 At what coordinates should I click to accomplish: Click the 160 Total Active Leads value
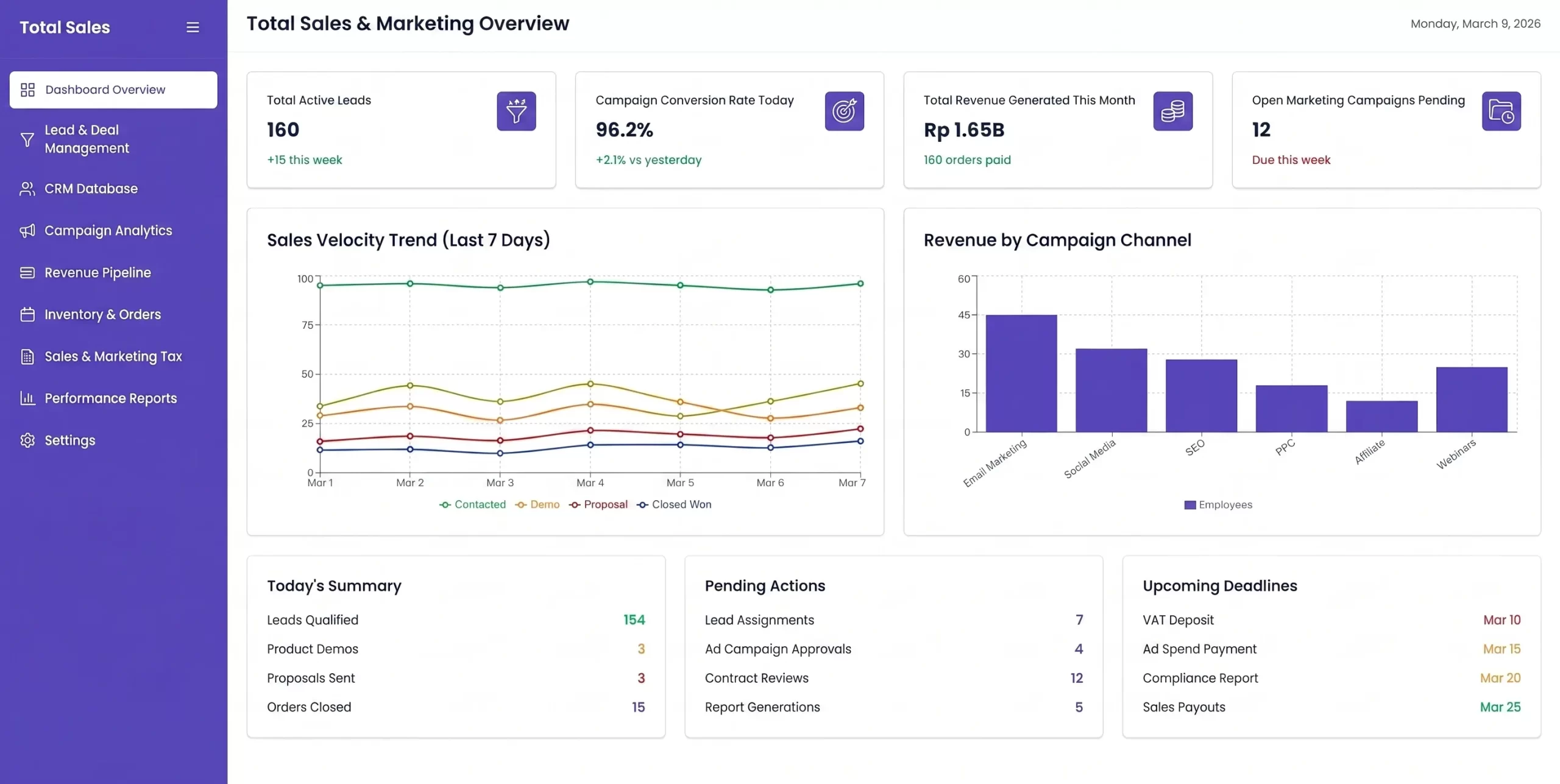point(283,130)
